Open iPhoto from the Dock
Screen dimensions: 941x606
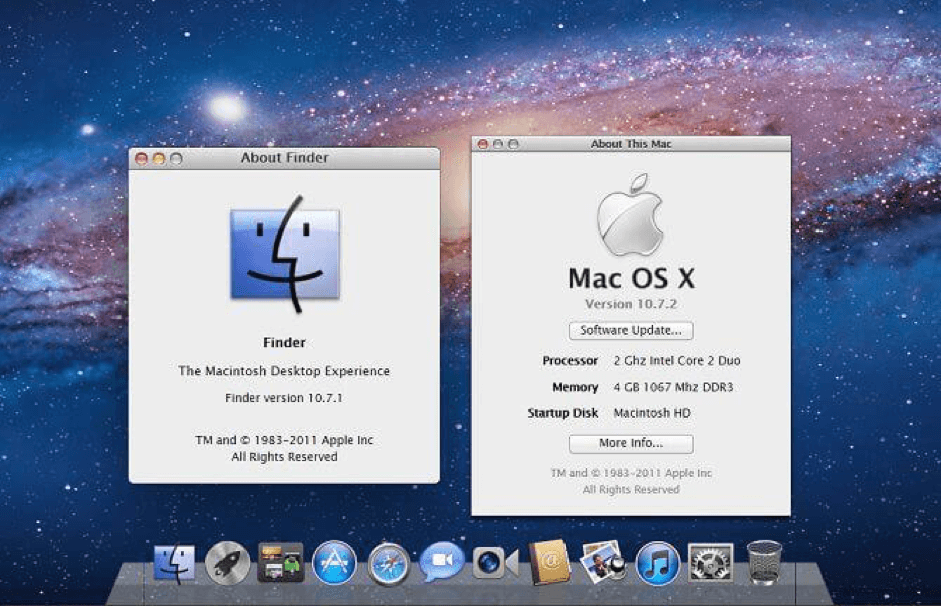point(603,563)
